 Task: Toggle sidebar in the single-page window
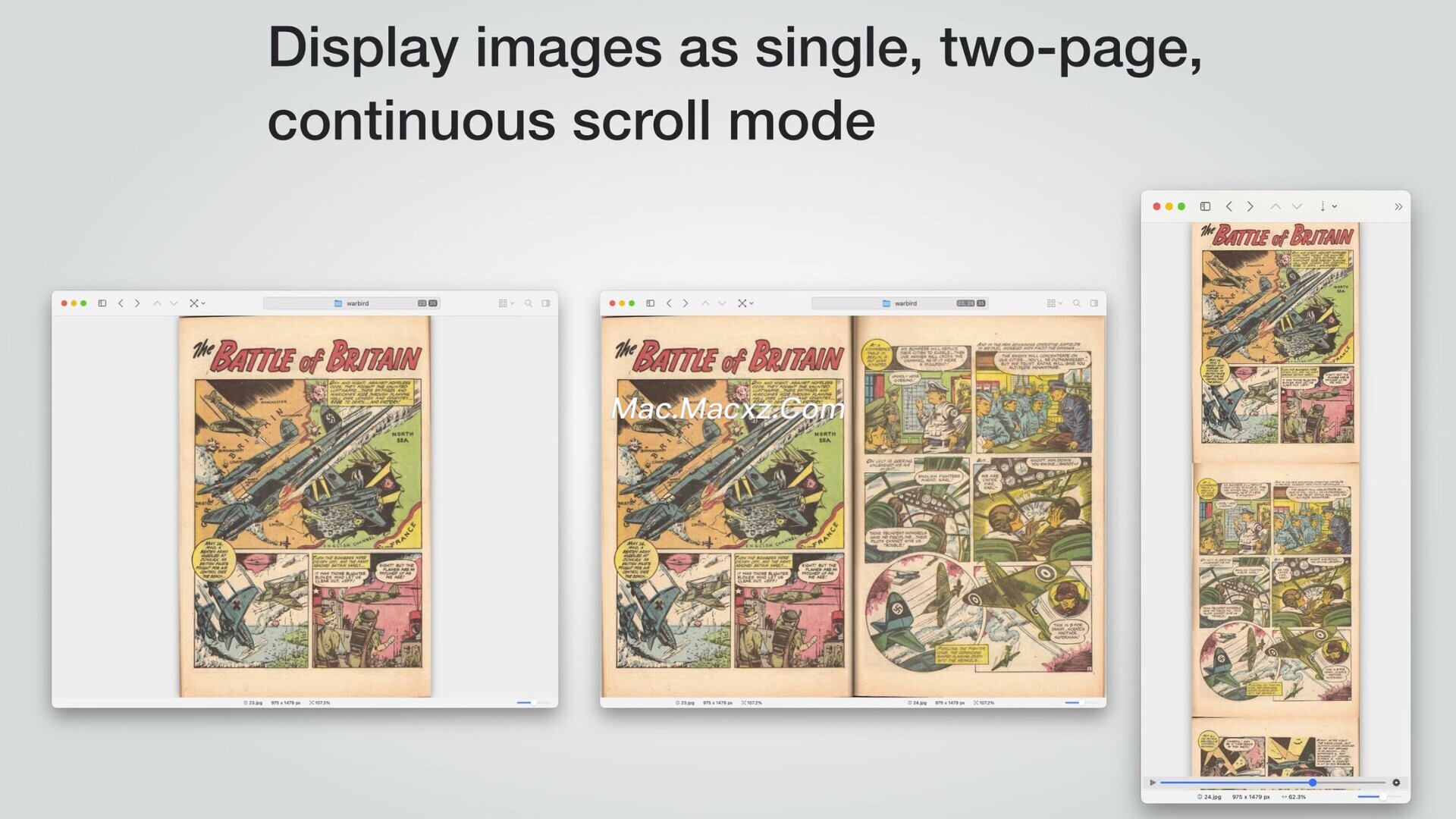tap(102, 303)
